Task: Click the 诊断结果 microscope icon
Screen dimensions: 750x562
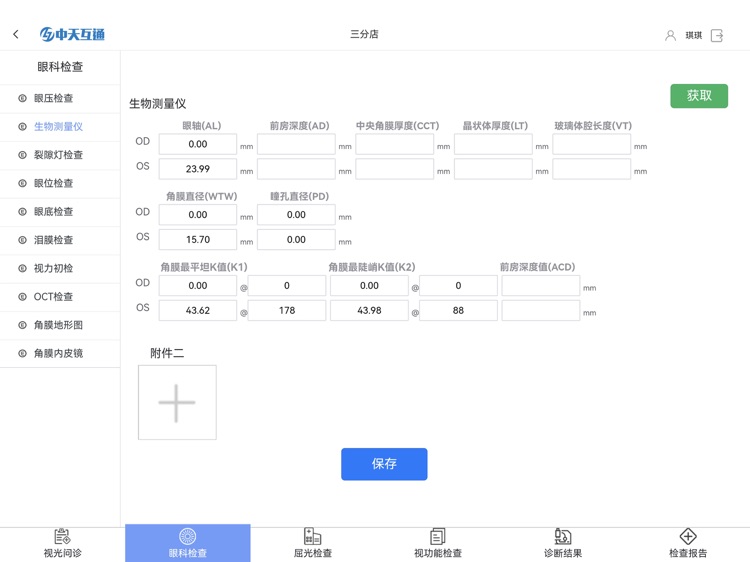Action: click(x=562, y=537)
